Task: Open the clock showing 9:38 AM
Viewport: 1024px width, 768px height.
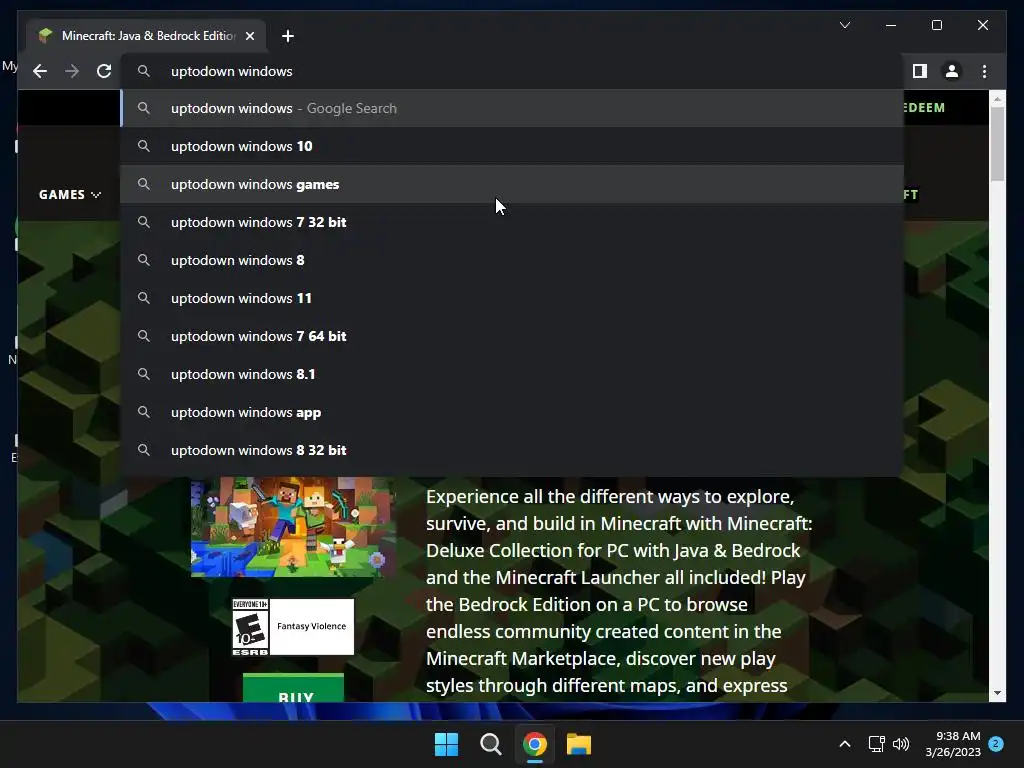Action: pyautogui.click(x=952, y=744)
